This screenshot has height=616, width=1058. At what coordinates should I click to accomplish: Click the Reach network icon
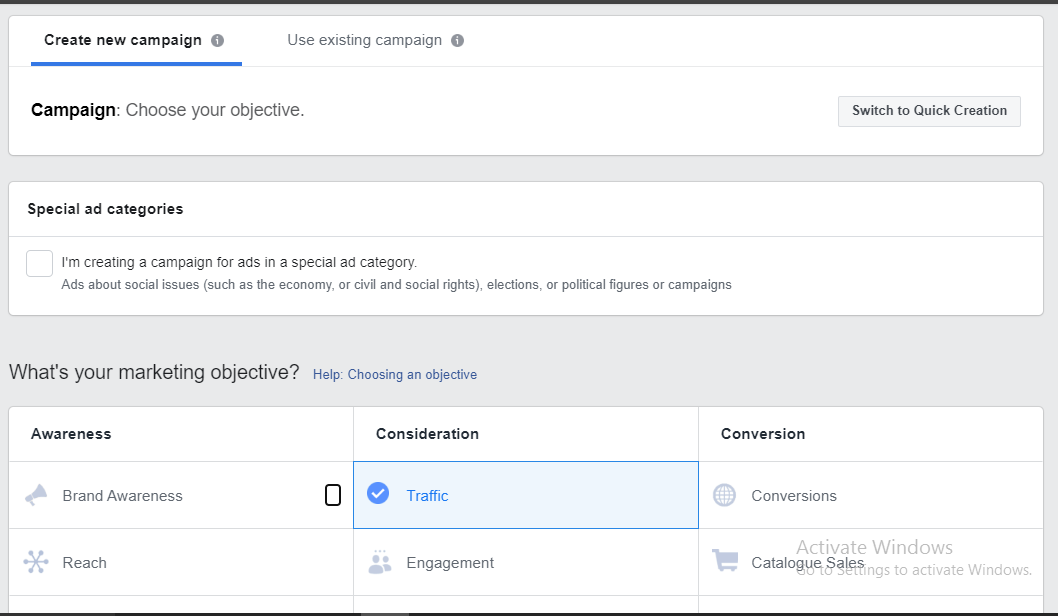click(x=36, y=562)
